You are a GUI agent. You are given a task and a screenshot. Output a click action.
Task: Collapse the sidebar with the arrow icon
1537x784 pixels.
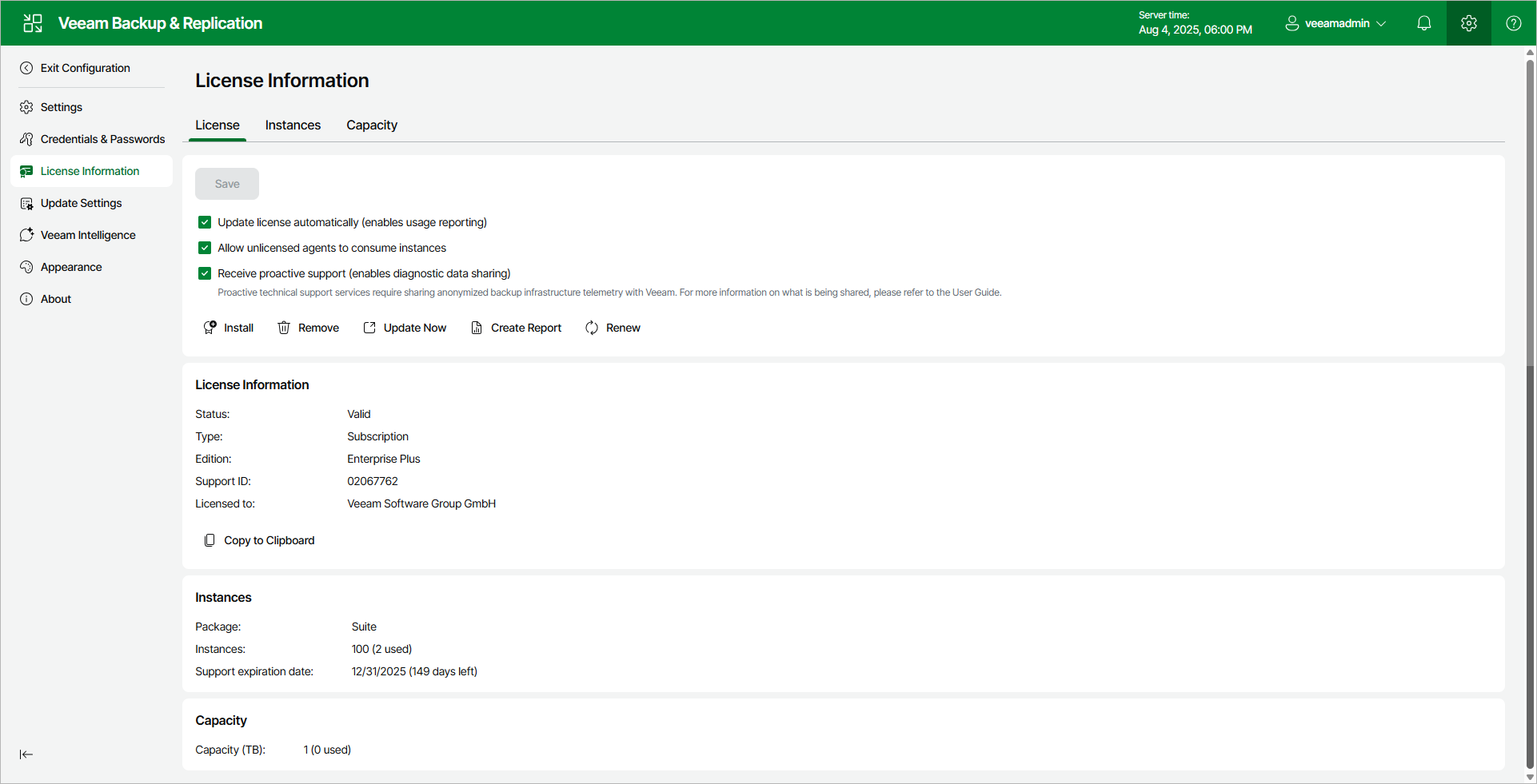click(26, 754)
